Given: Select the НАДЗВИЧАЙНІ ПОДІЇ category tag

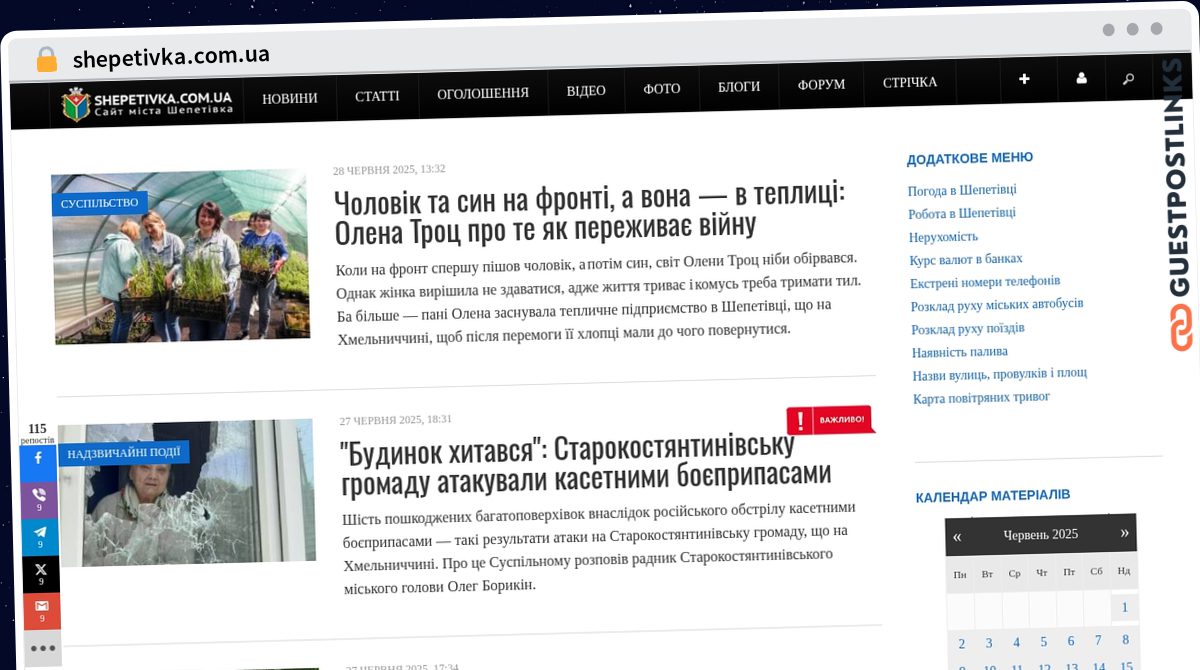Looking at the screenshot, I should tap(124, 453).
